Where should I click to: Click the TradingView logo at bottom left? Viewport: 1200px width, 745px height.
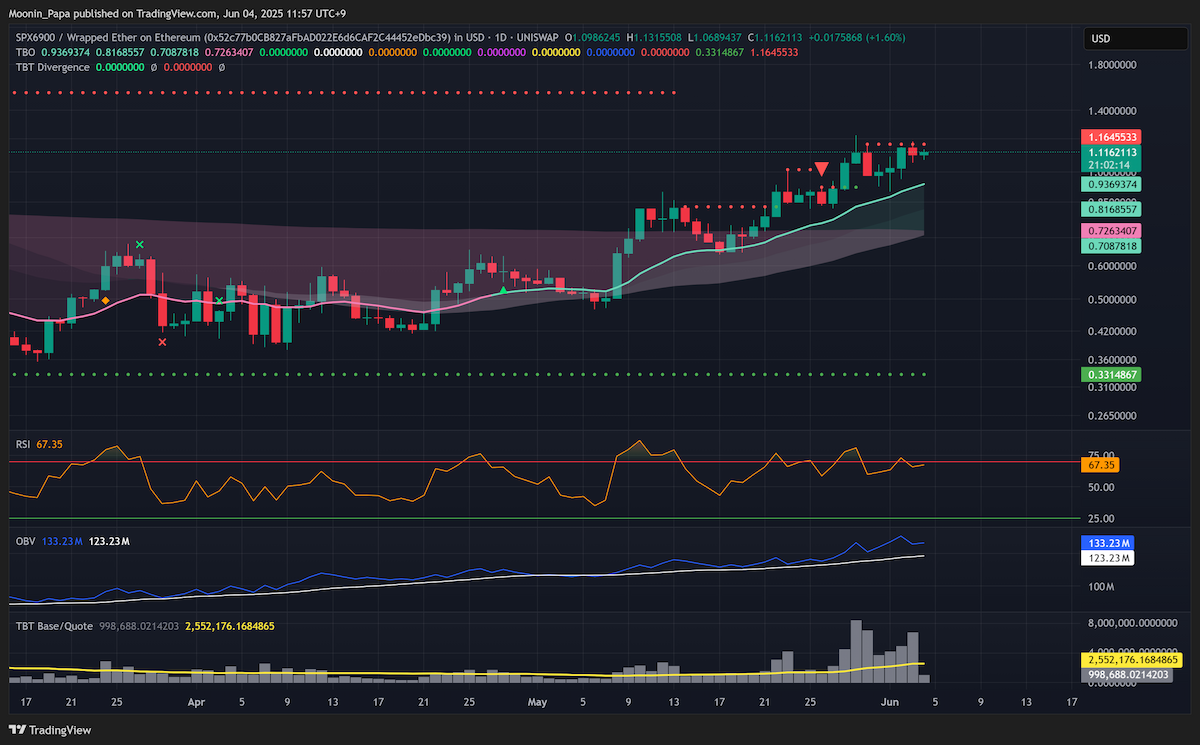tap(50, 730)
